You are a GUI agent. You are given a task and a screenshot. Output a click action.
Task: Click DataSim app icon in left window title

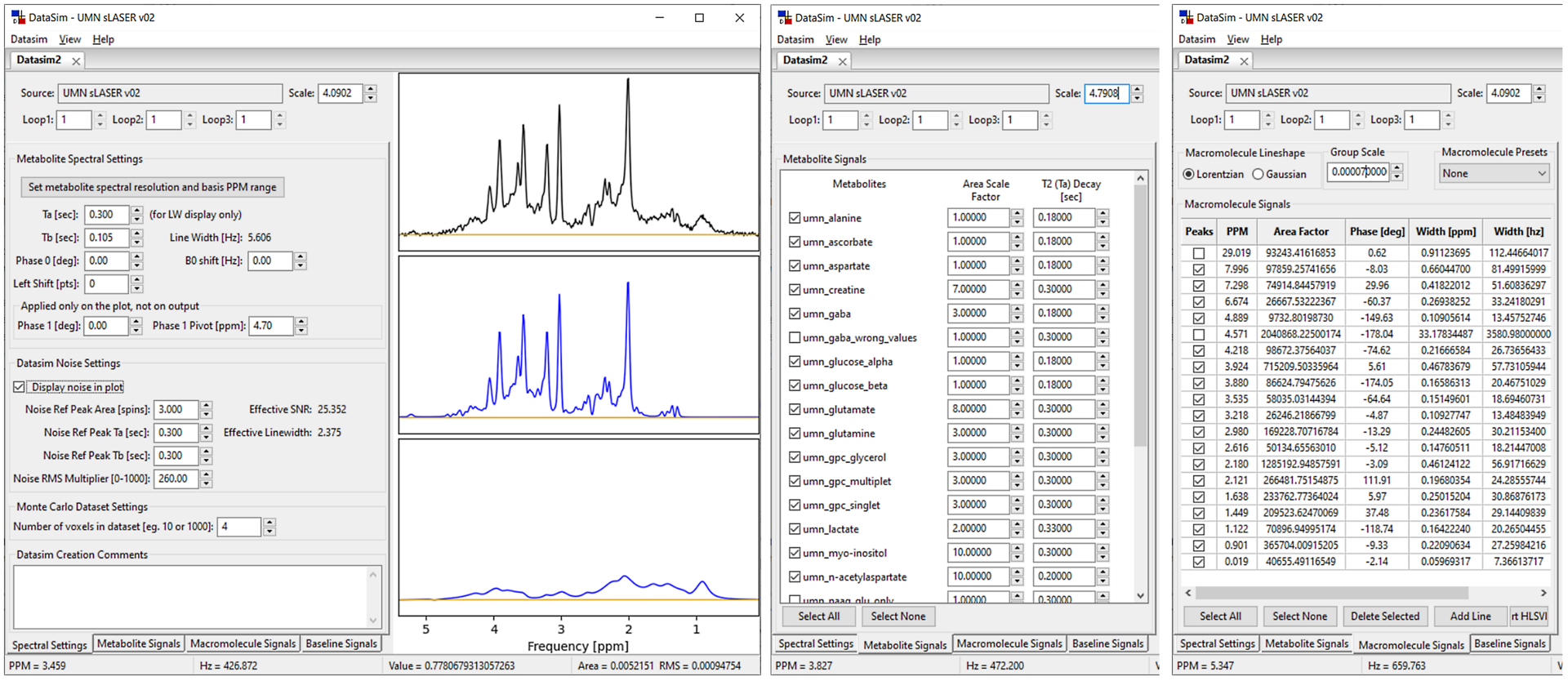pyautogui.click(x=18, y=17)
